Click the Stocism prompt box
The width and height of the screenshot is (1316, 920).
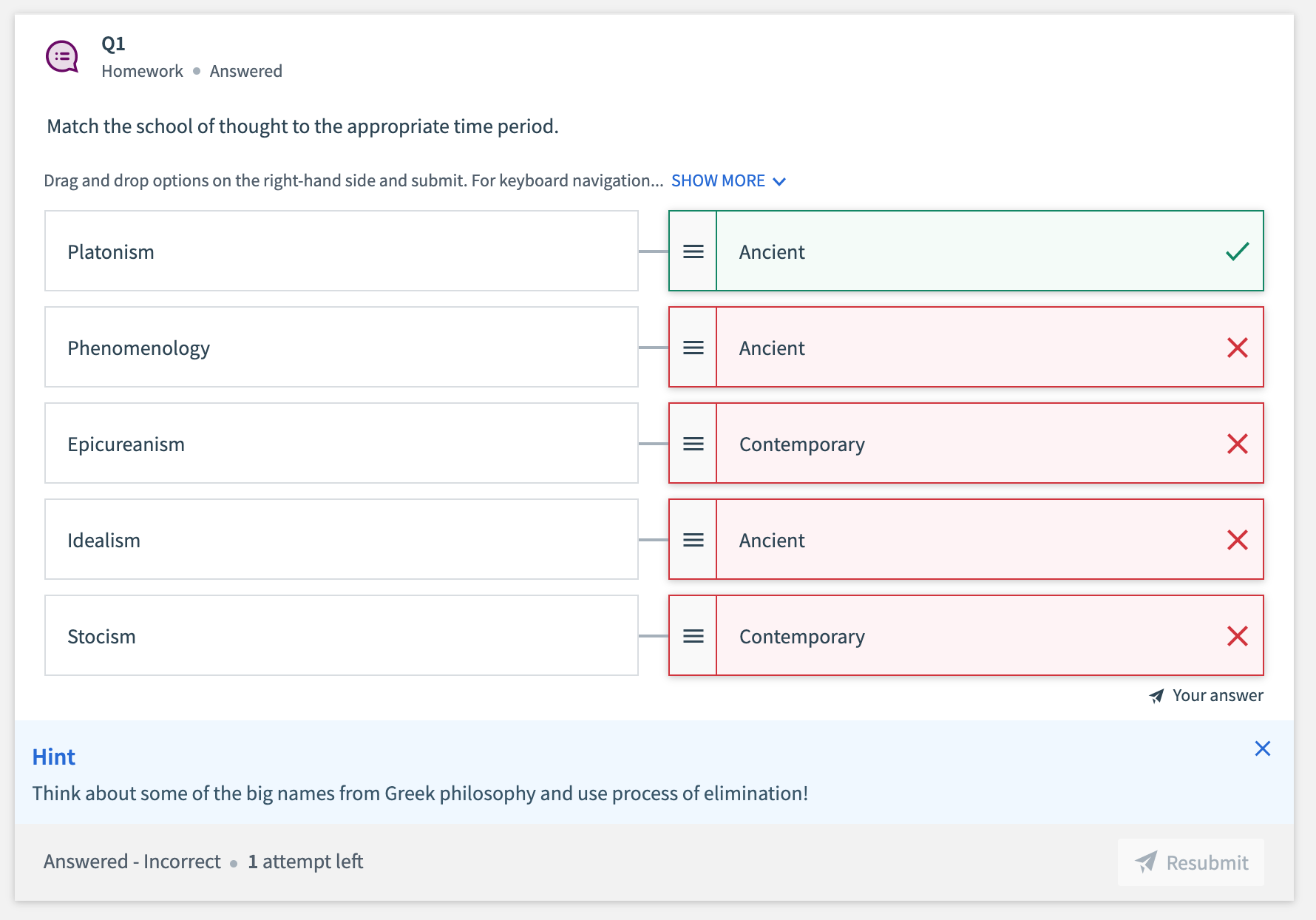click(341, 636)
